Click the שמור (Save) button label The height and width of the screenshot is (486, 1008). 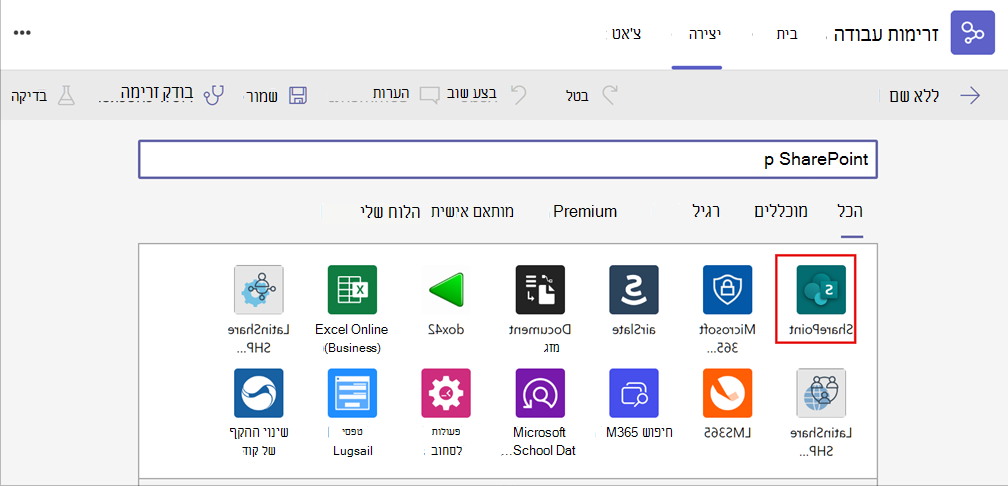coord(261,96)
